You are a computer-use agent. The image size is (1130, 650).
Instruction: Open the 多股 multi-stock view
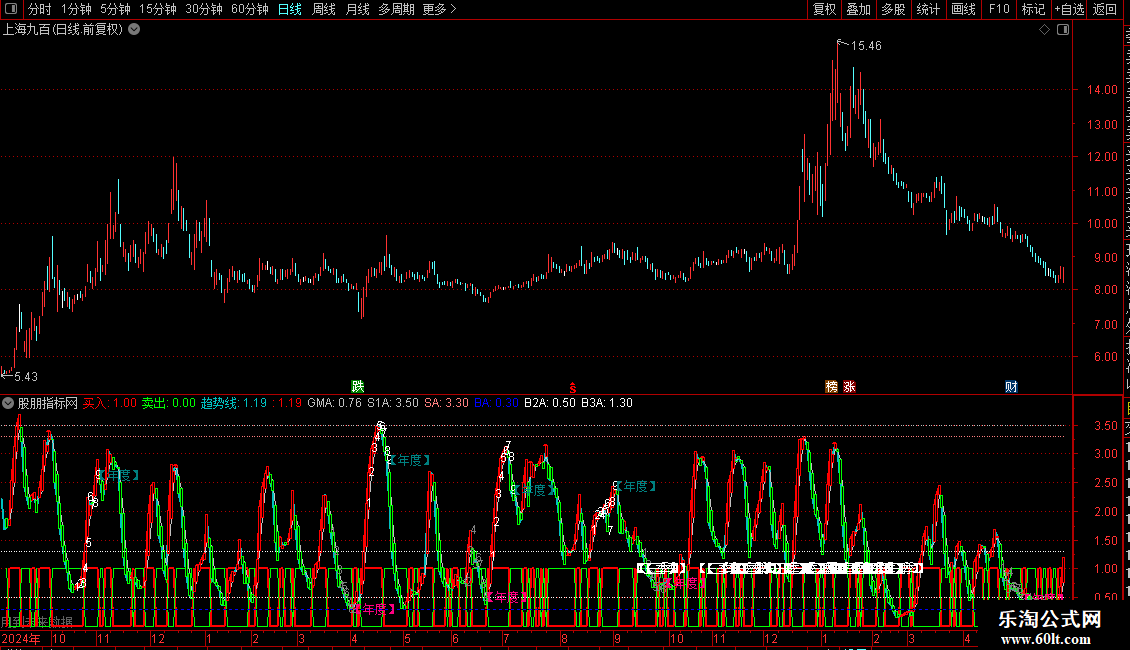point(893,9)
